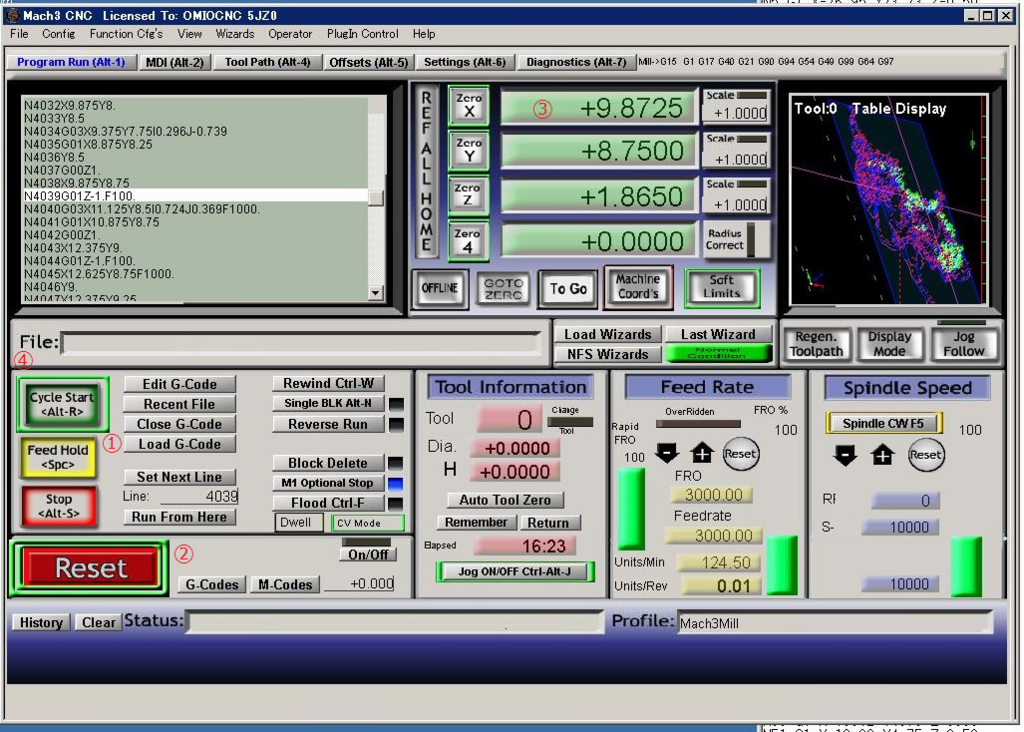1024x732 pixels.
Task: Click Edit G-Code button
Action: (x=180, y=384)
